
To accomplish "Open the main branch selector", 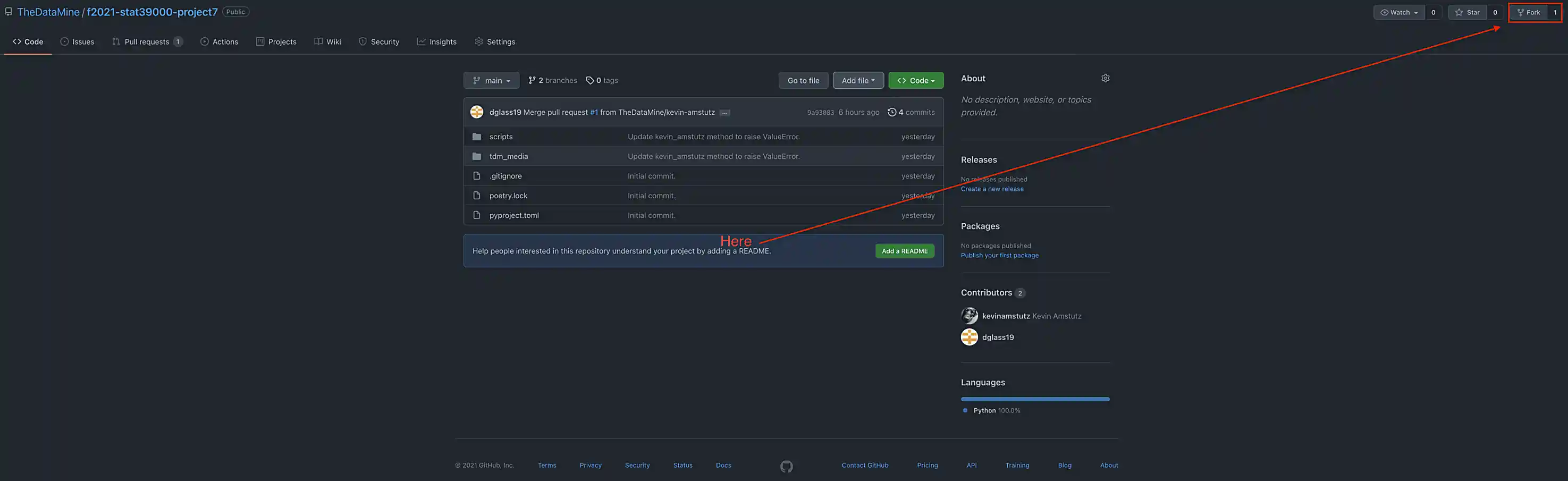I will pyautogui.click(x=491, y=80).
